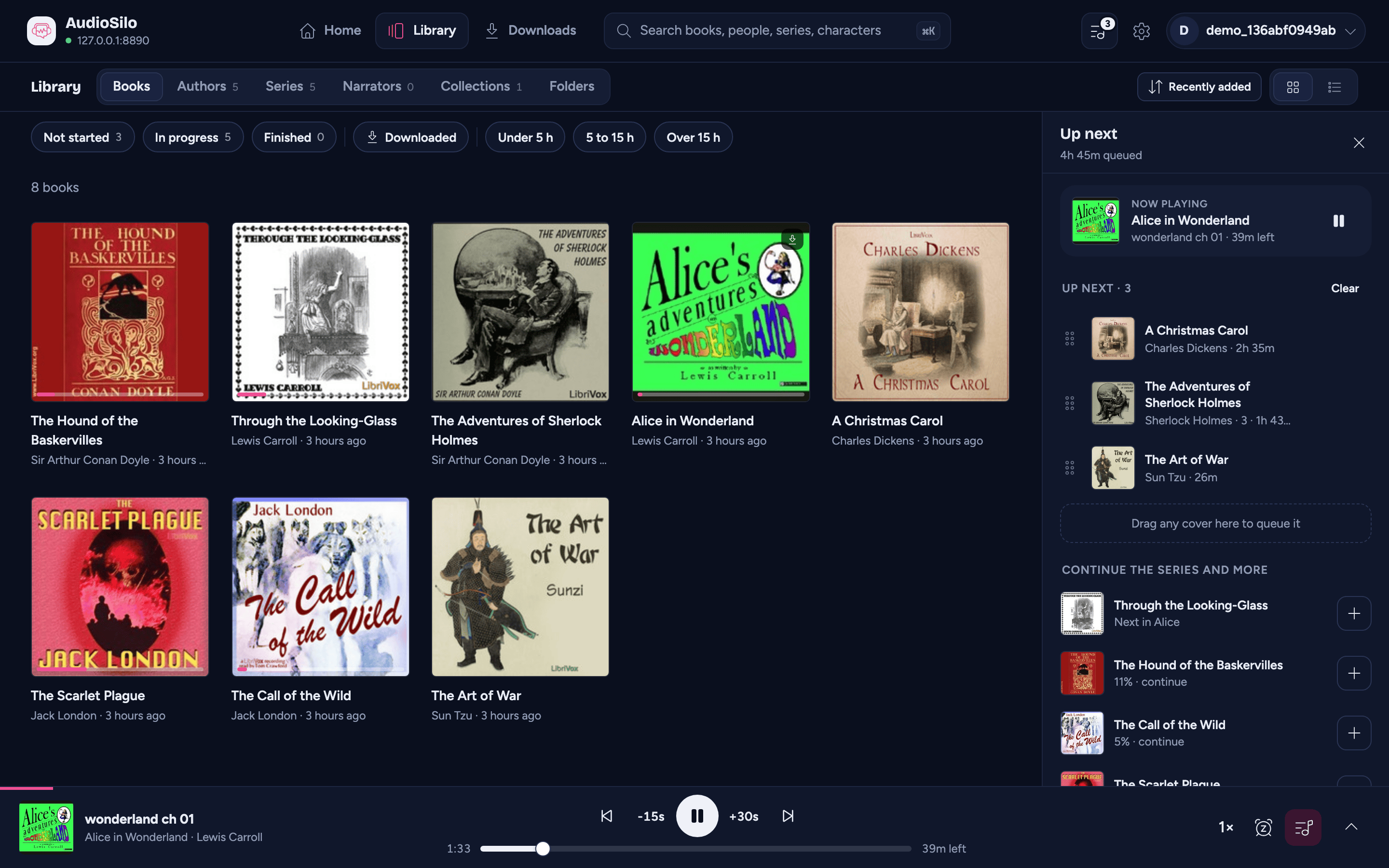Open the Series tab
The image size is (1389, 868).
(290, 87)
